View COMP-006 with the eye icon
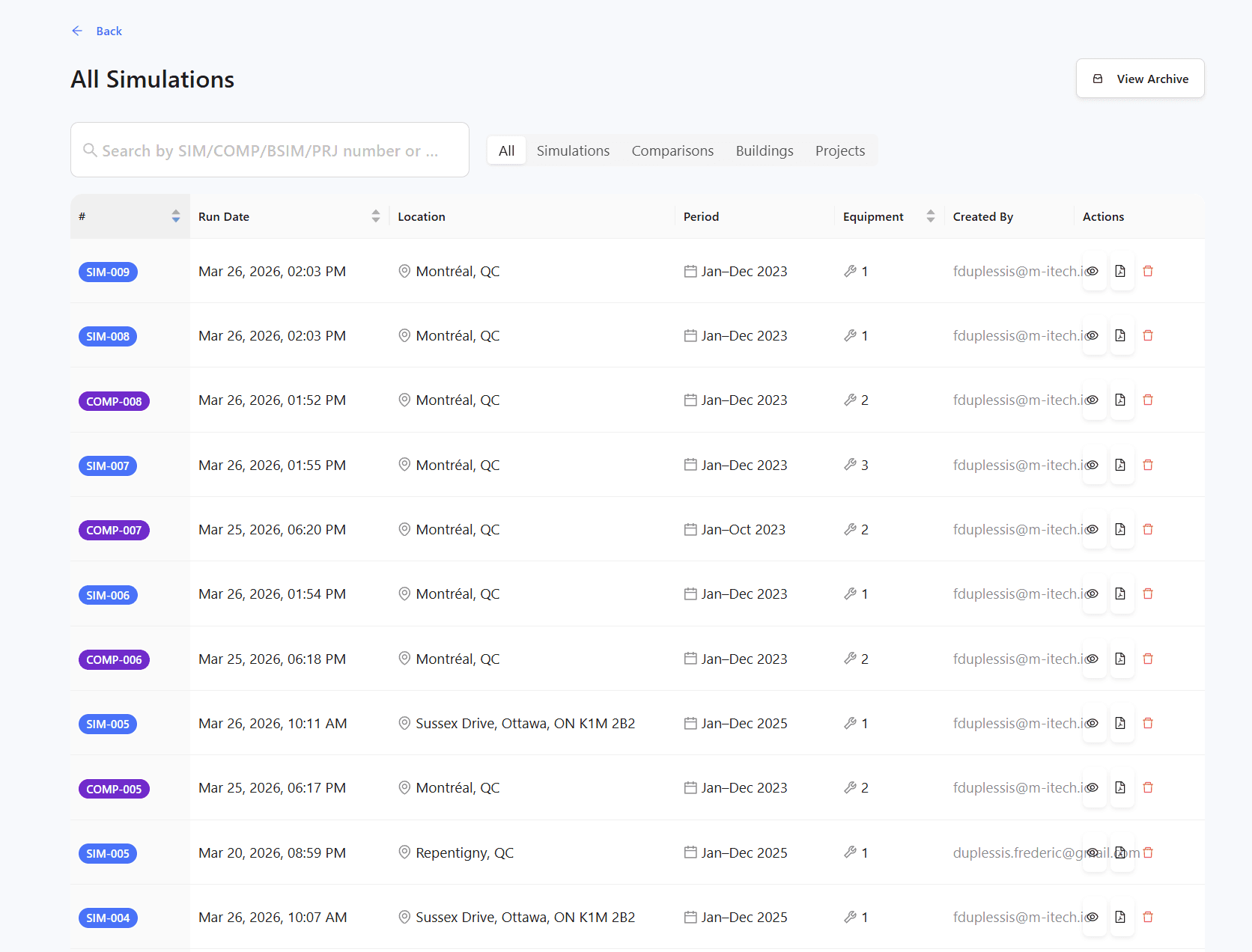The height and width of the screenshot is (952, 1252). [1093, 659]
